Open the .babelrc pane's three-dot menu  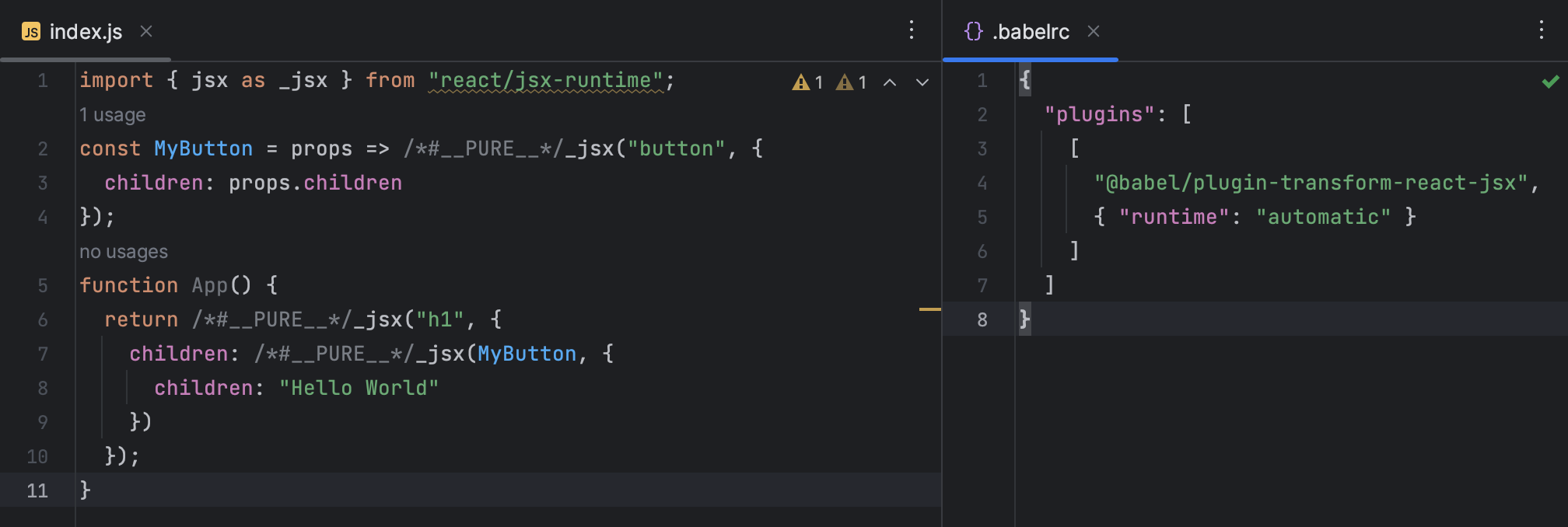(x=1541, y=30)
